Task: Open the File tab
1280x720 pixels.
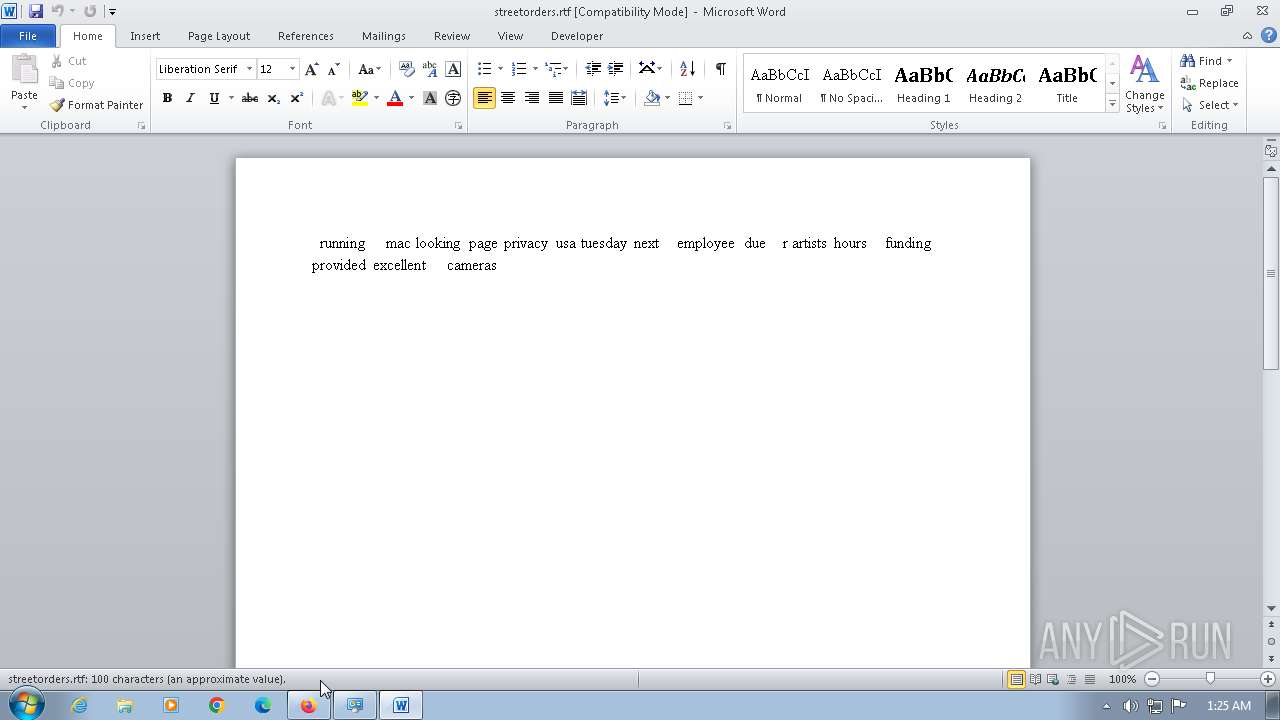Action: (x=28, y=36)
